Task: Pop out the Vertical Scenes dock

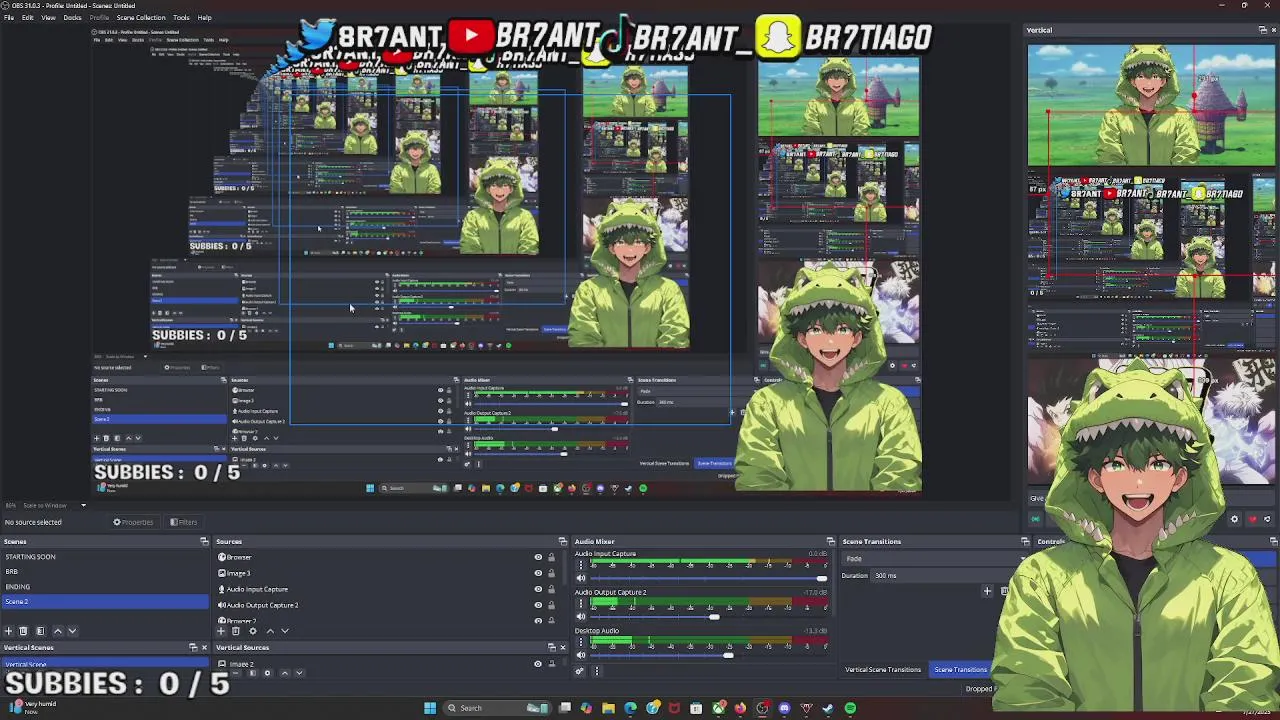Action: pyautogui.click(x=193, y=648)
